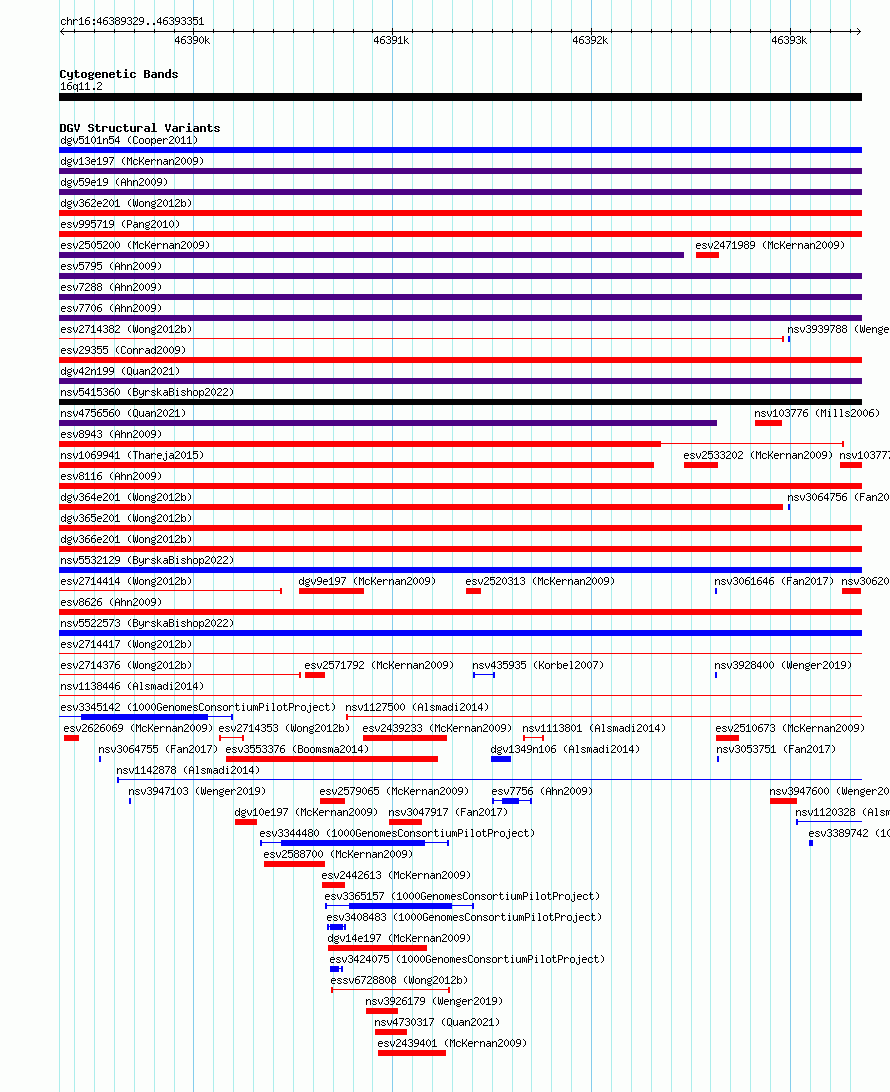Click the red bar under esv2471989

pos(707,255)
